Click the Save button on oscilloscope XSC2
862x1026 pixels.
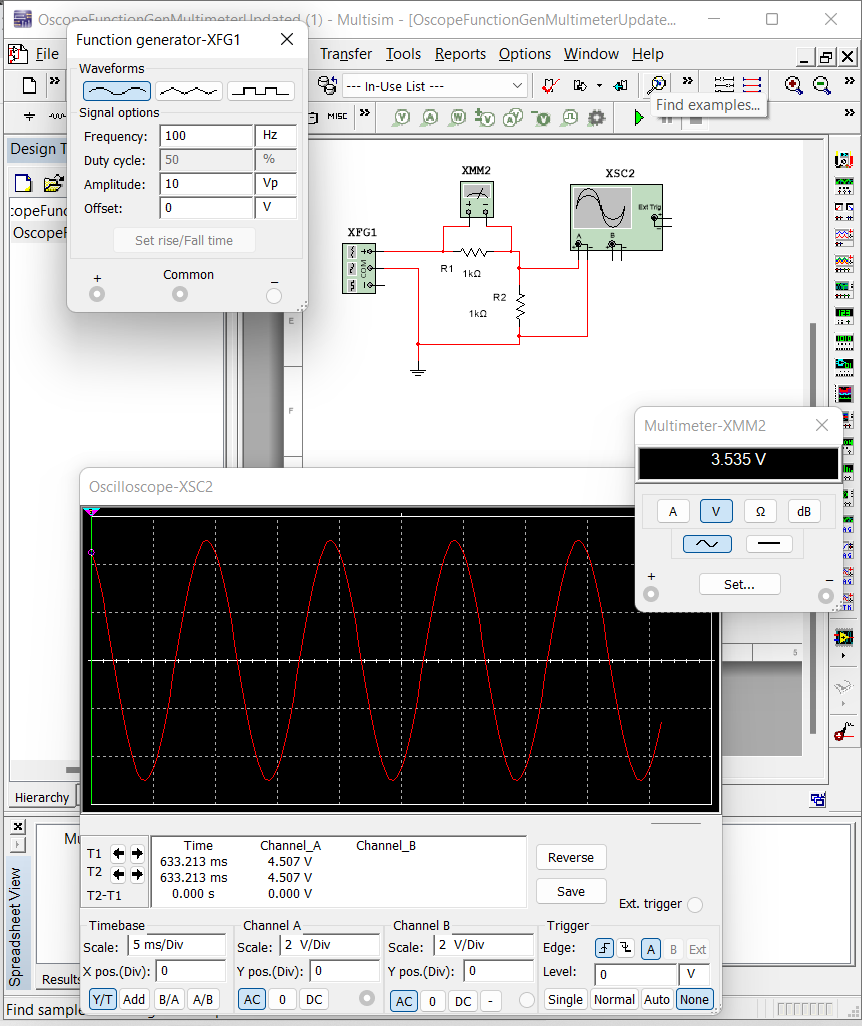coord(571,891)
